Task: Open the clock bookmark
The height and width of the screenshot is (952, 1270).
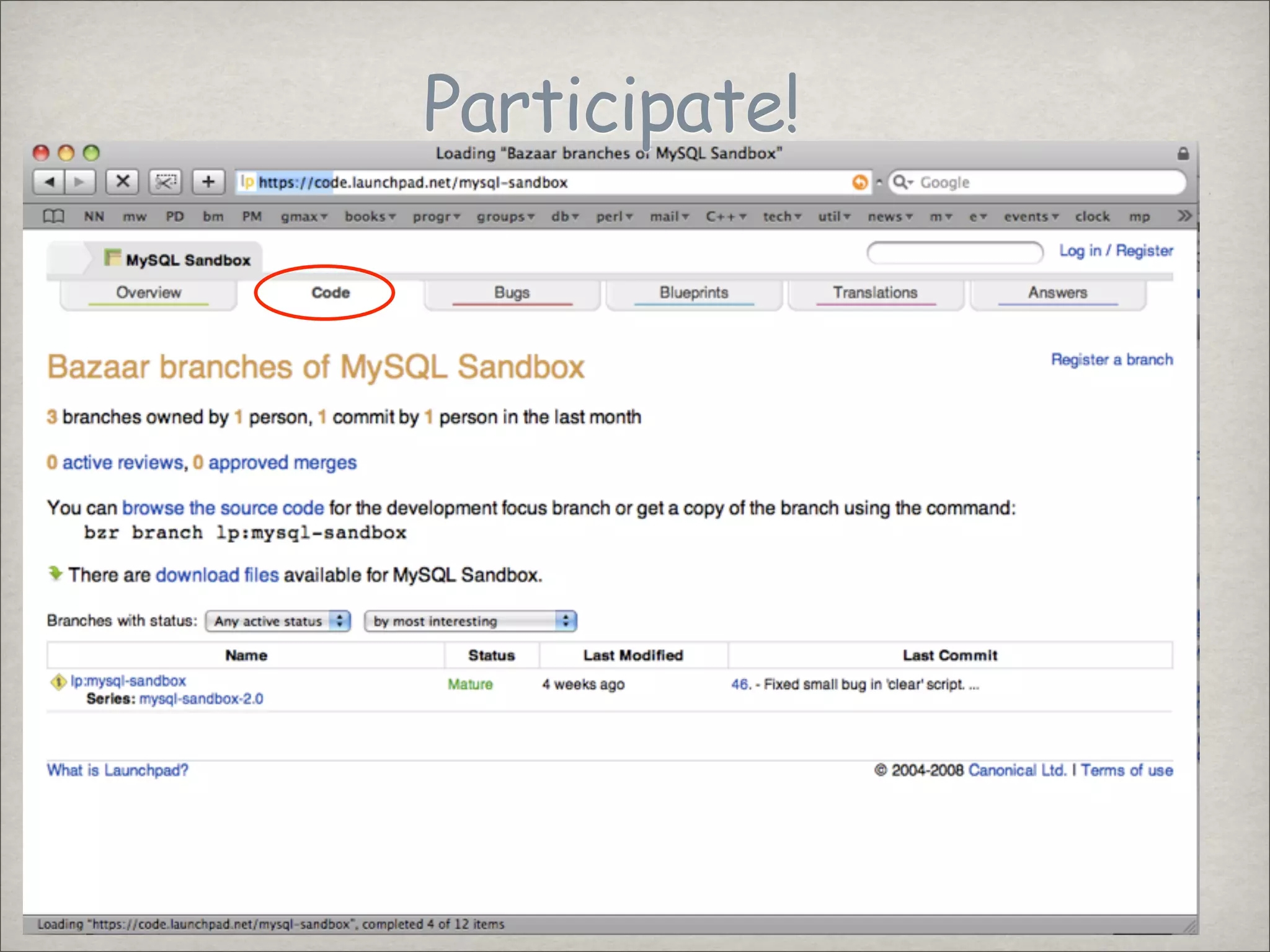Action: (x=1092, y=216)
